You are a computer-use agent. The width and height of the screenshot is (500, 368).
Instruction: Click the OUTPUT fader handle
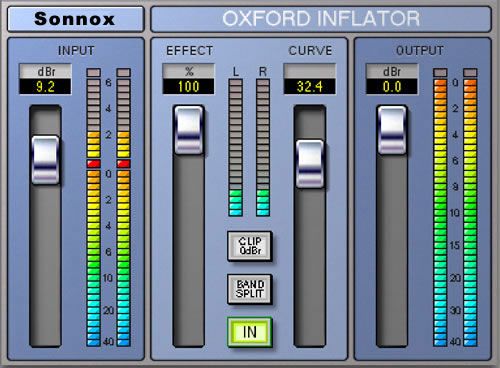click(392, 130)
